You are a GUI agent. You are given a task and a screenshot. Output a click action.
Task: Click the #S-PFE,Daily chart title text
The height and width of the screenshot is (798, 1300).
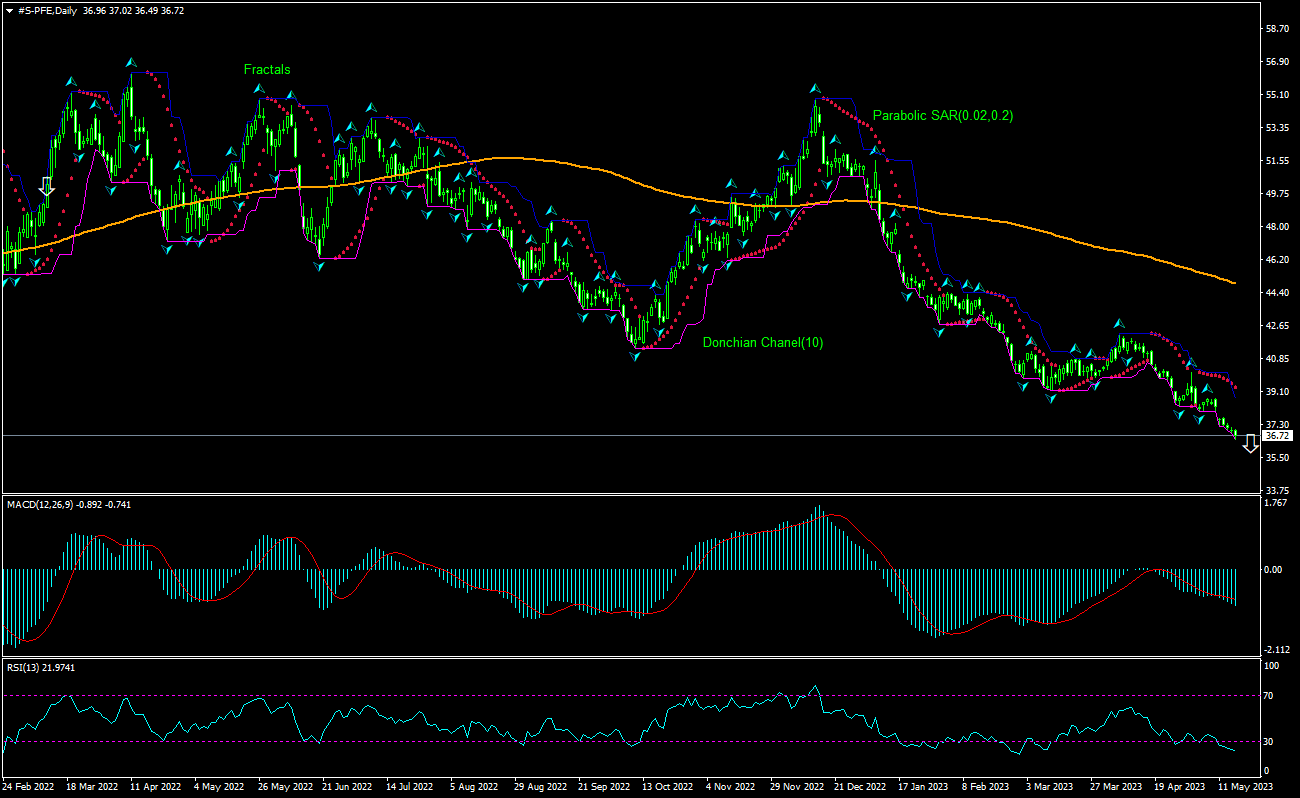[50, 10]
